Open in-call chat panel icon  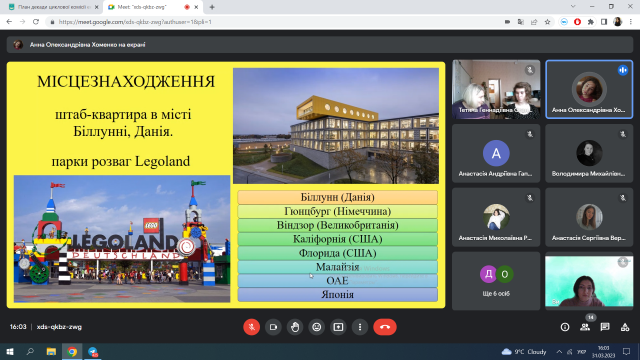605,327
